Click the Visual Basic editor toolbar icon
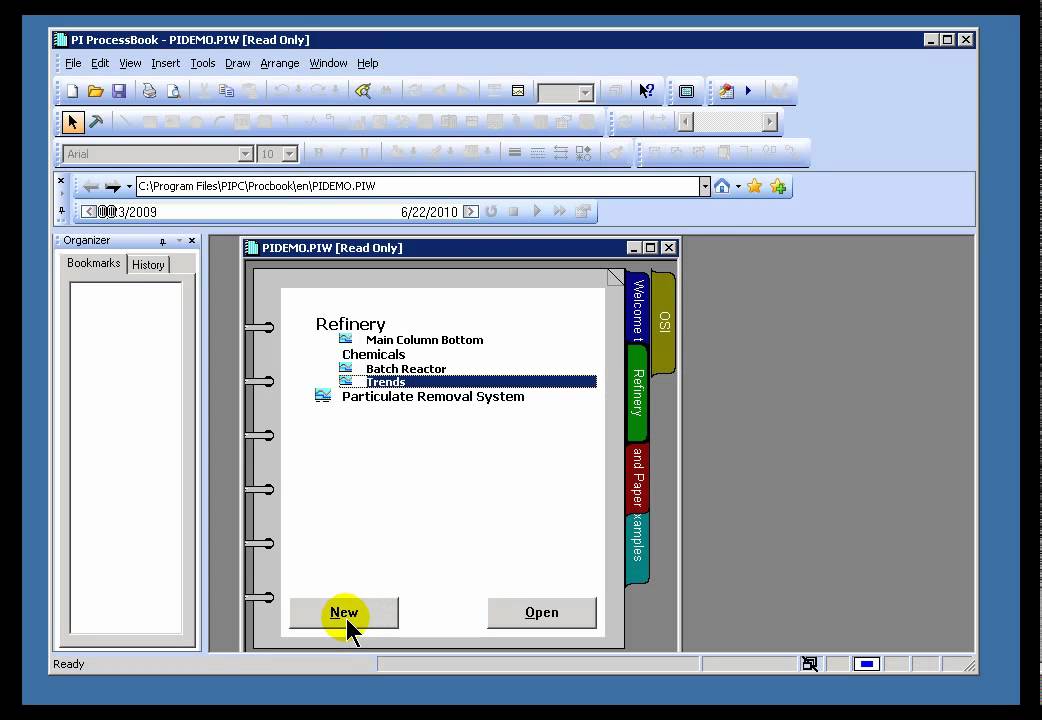Screen dimensions: 1042x720 pos(726,91)
